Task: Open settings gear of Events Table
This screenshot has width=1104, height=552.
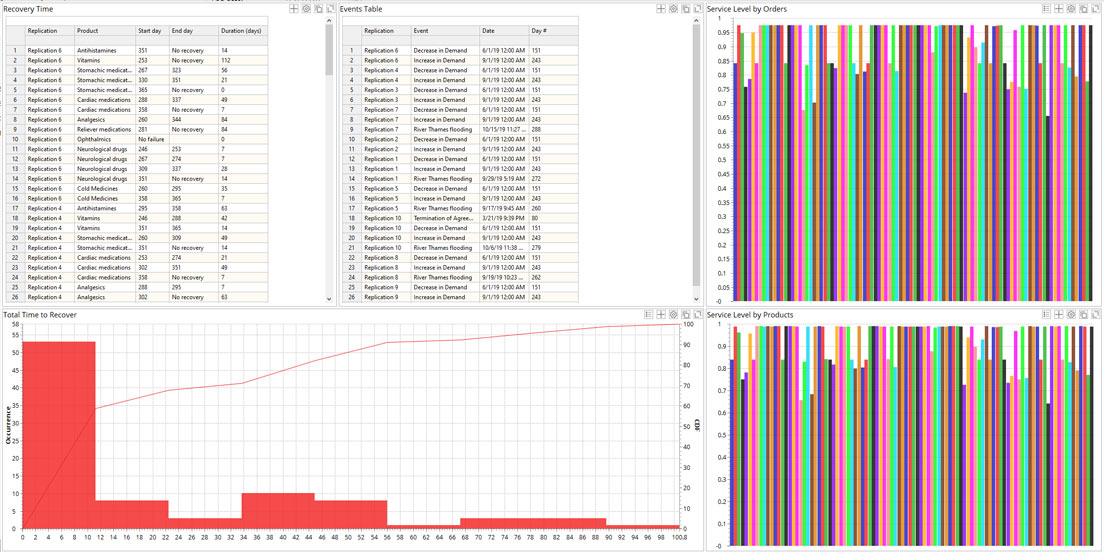Action: pos(674,8)
